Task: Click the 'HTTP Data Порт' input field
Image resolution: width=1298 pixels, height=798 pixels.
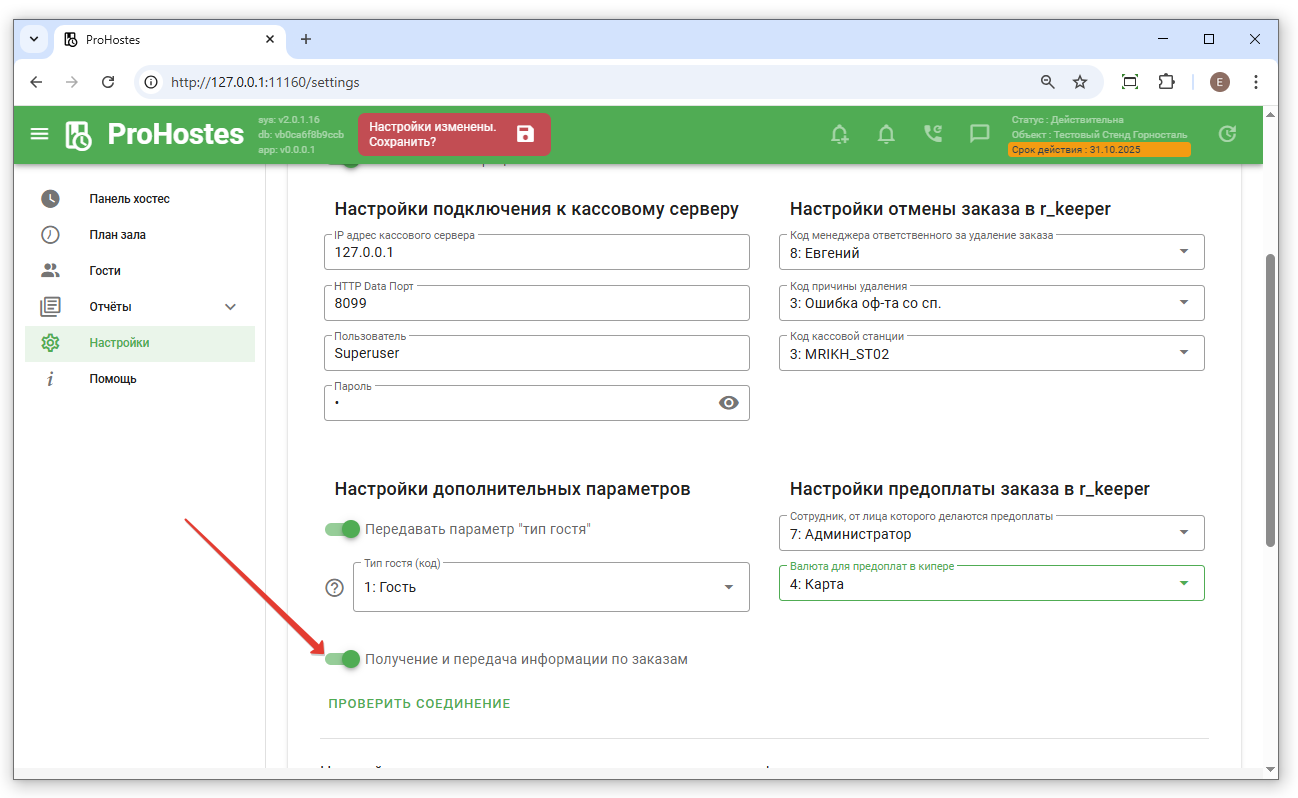Action: 536,303
